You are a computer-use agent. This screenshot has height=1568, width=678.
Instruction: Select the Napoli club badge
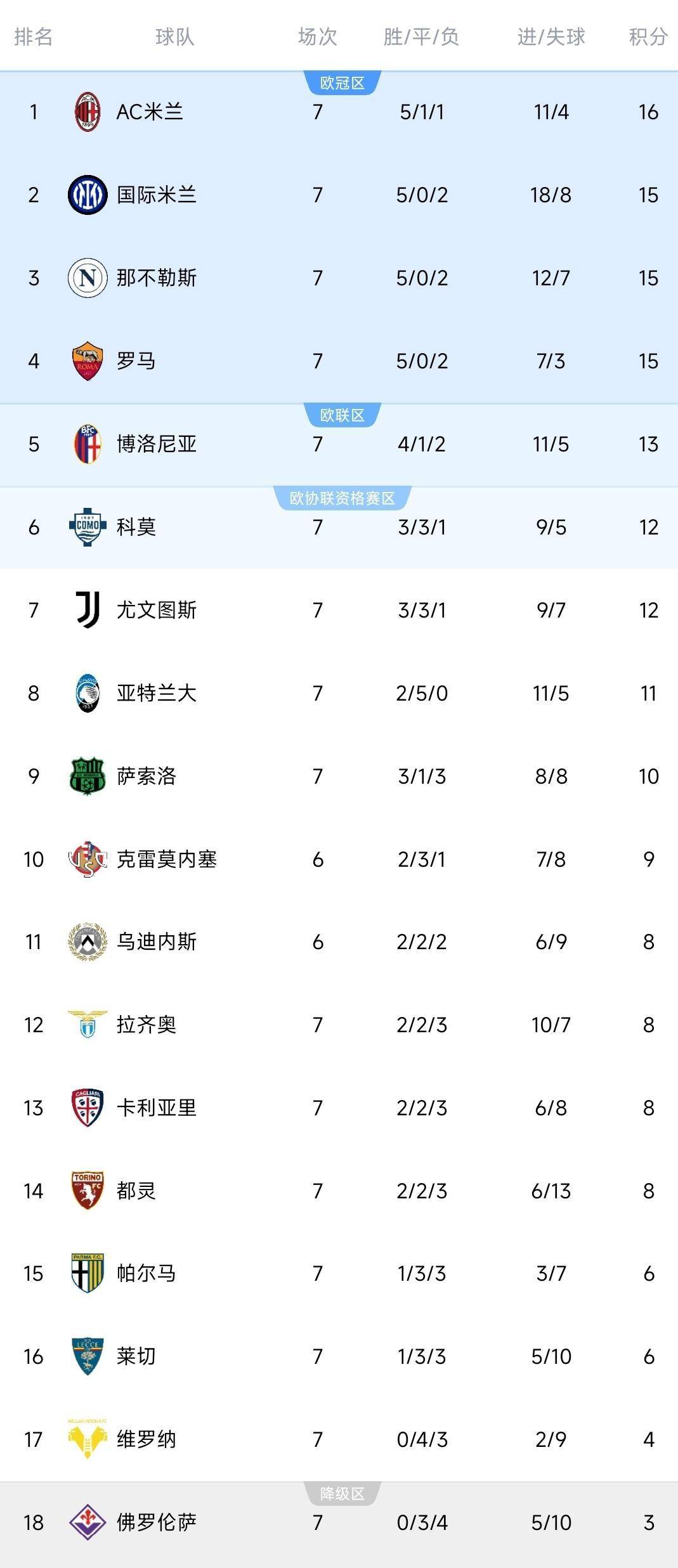[x=88, y=278]
